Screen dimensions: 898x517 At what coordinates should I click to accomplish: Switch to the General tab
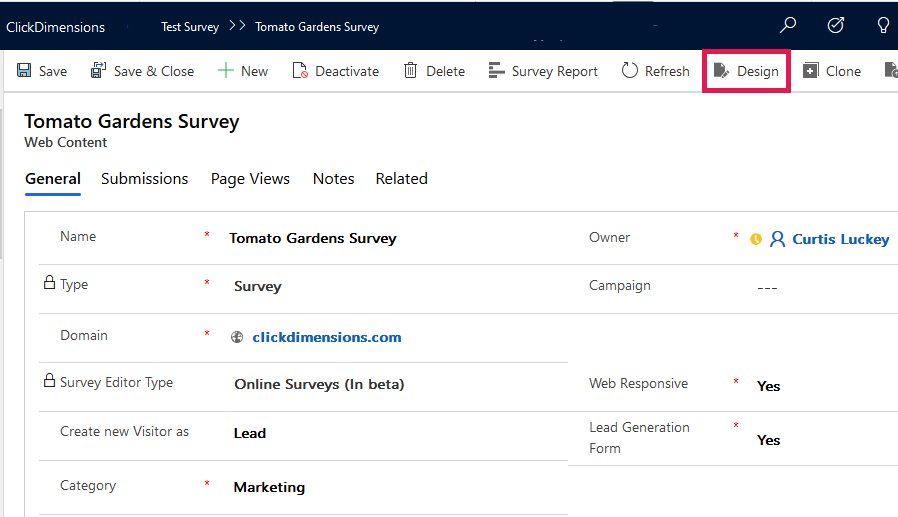(53, 179)
